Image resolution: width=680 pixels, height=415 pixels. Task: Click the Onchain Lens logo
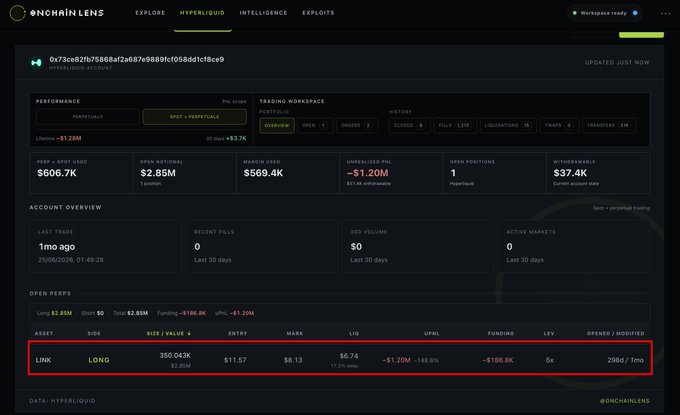[x=57, y=13]
